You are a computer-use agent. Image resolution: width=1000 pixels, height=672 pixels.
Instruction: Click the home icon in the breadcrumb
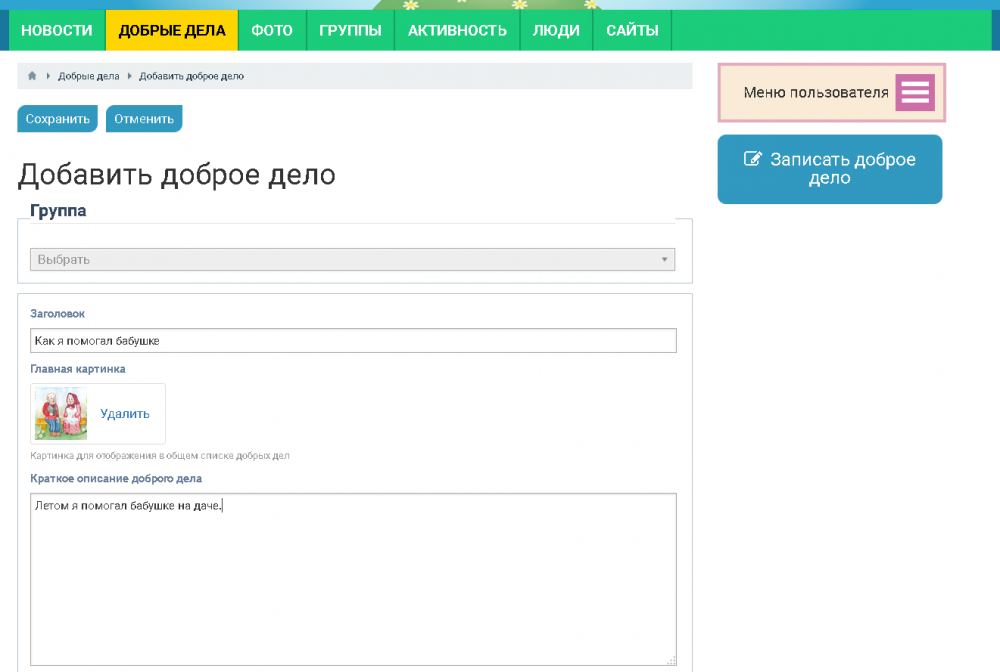pos(32,76)
